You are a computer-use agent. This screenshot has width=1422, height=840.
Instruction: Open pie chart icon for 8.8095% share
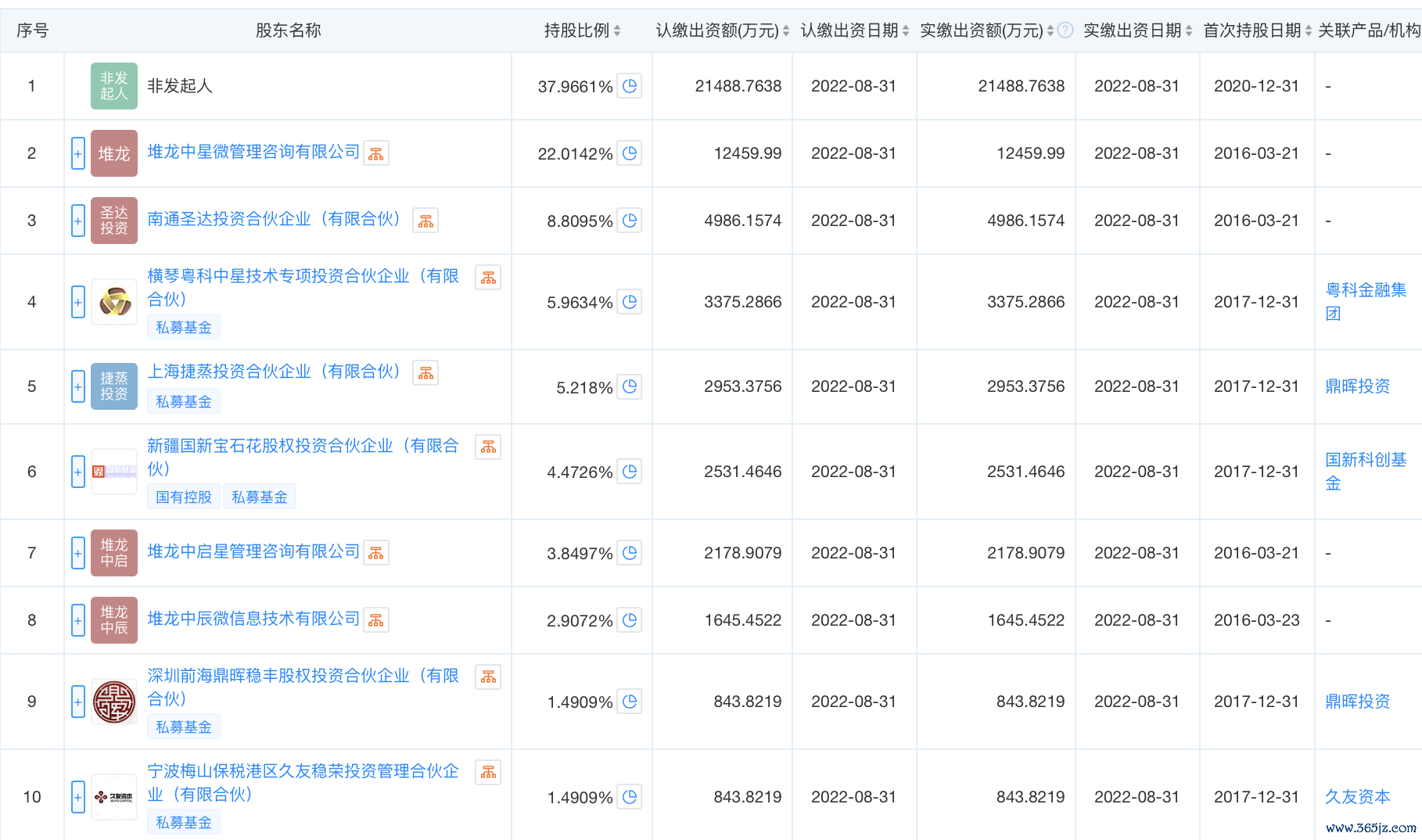click(630, 221)
